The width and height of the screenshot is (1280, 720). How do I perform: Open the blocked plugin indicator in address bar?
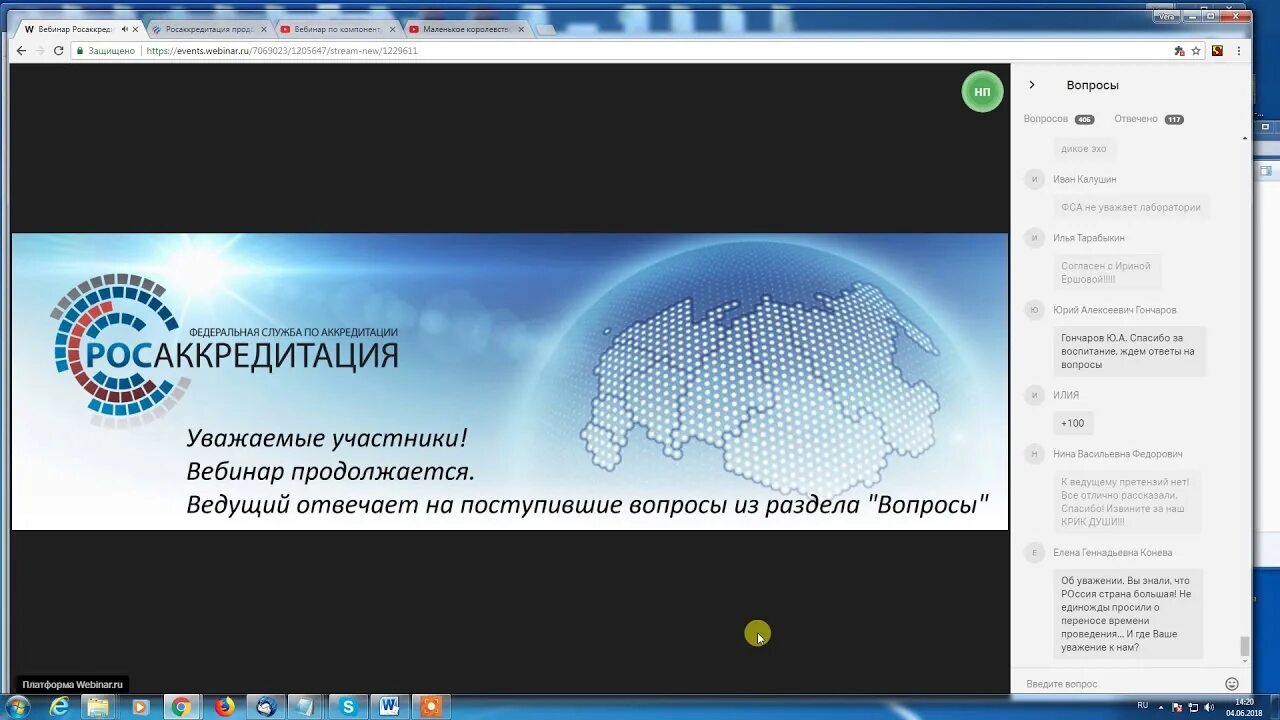point(1179,51)
